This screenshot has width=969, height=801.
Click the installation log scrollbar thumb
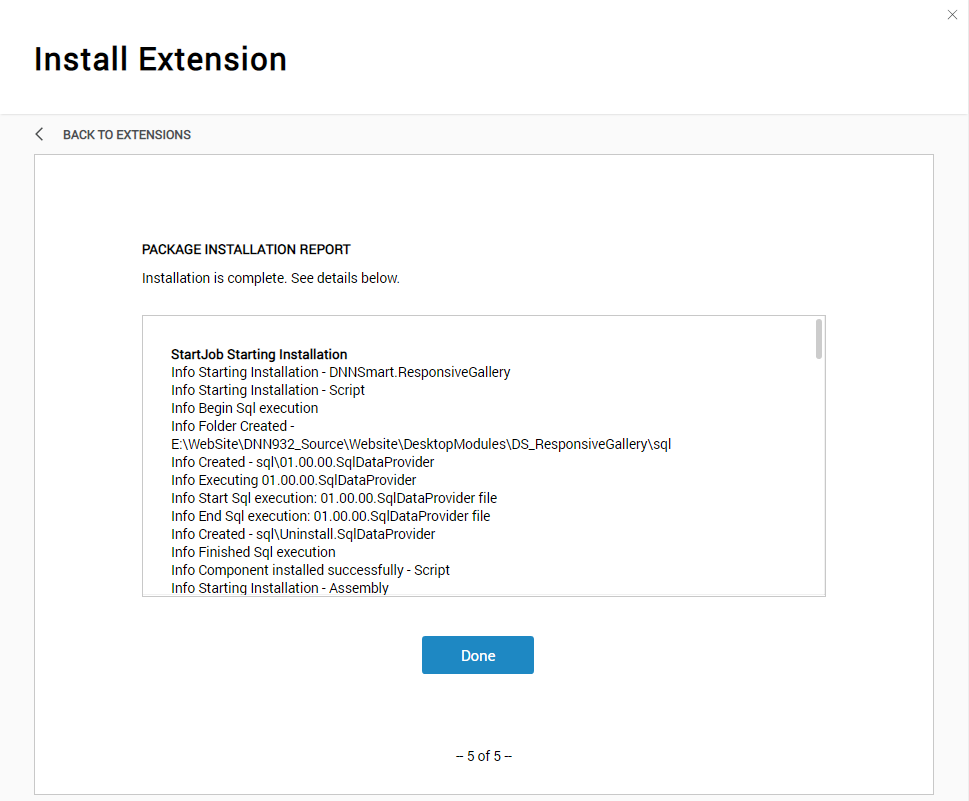click(x=818, y=339)
